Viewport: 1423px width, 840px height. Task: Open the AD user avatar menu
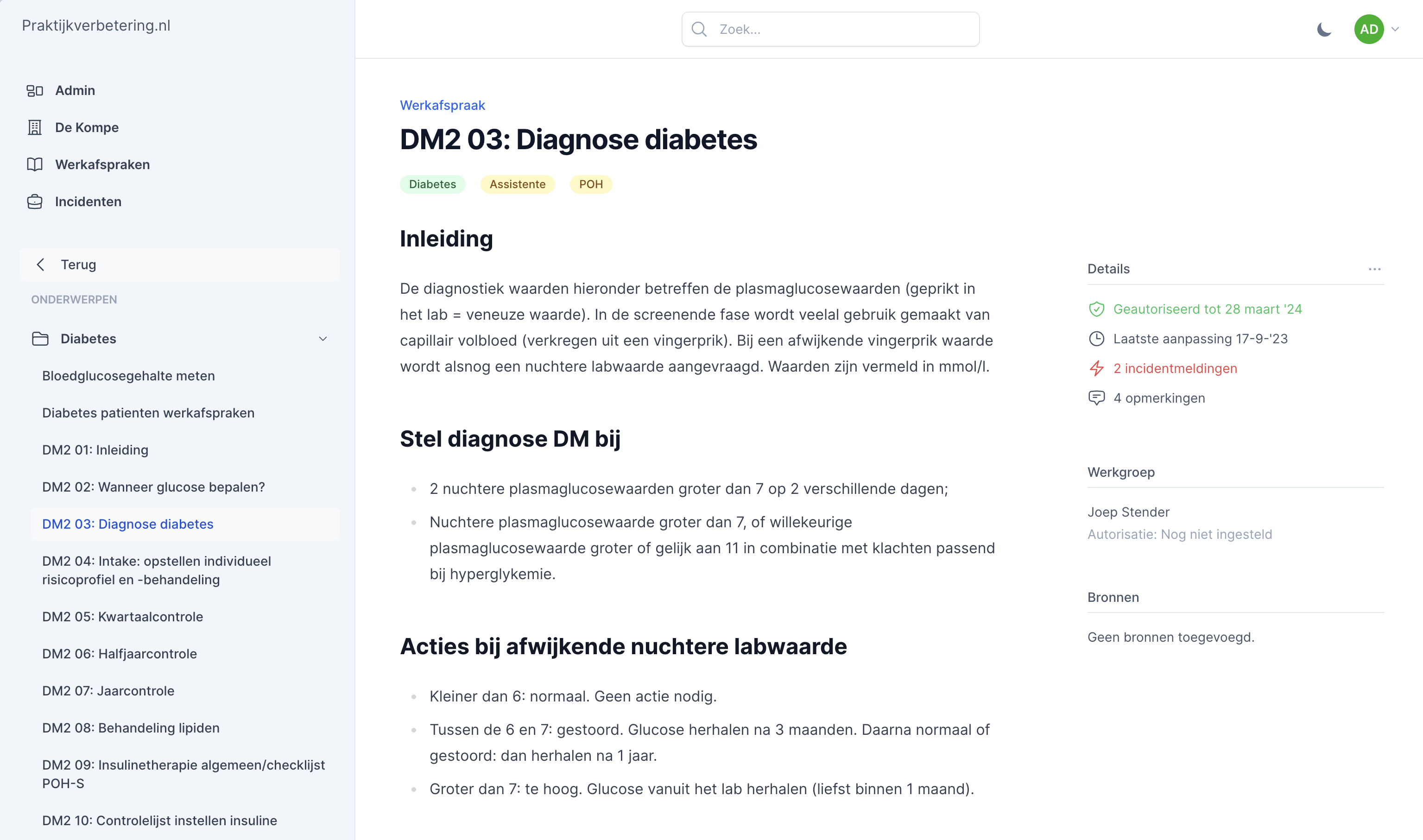(1369, 30)
